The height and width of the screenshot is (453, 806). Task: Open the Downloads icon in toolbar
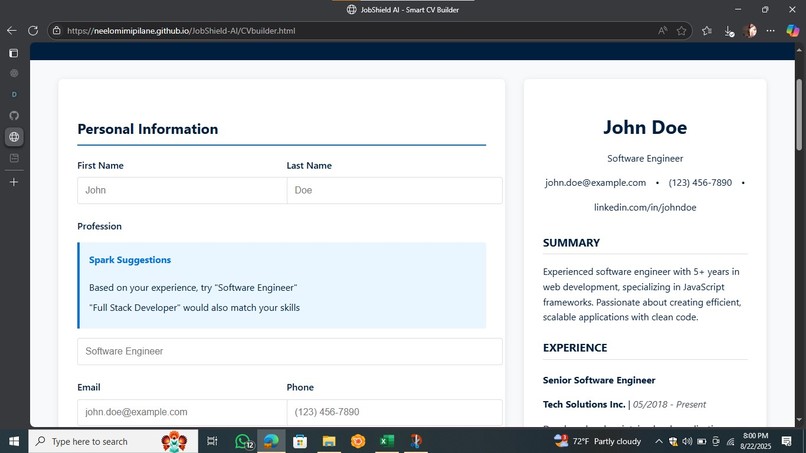point(729,31)
